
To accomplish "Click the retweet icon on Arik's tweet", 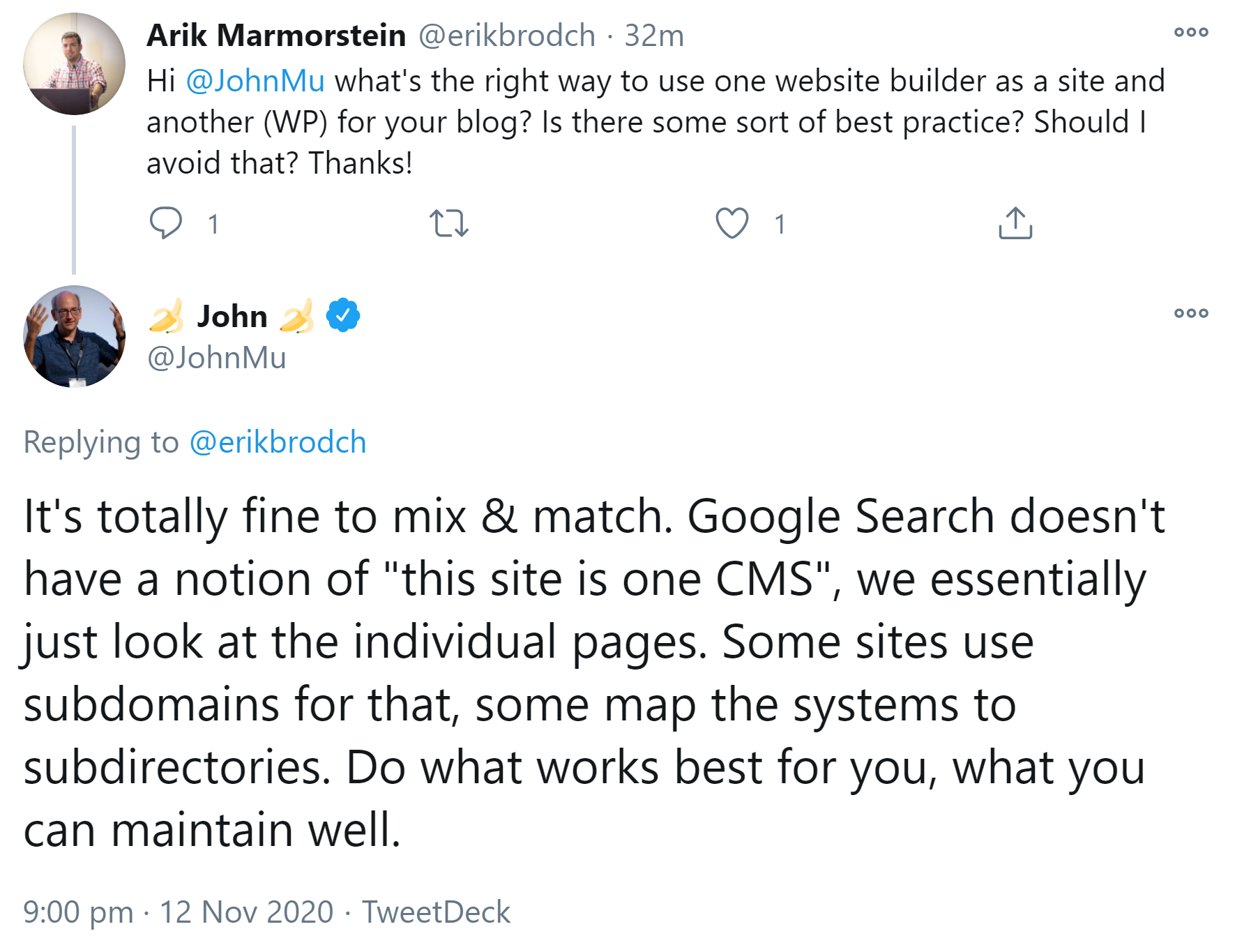I will (450, 223).
